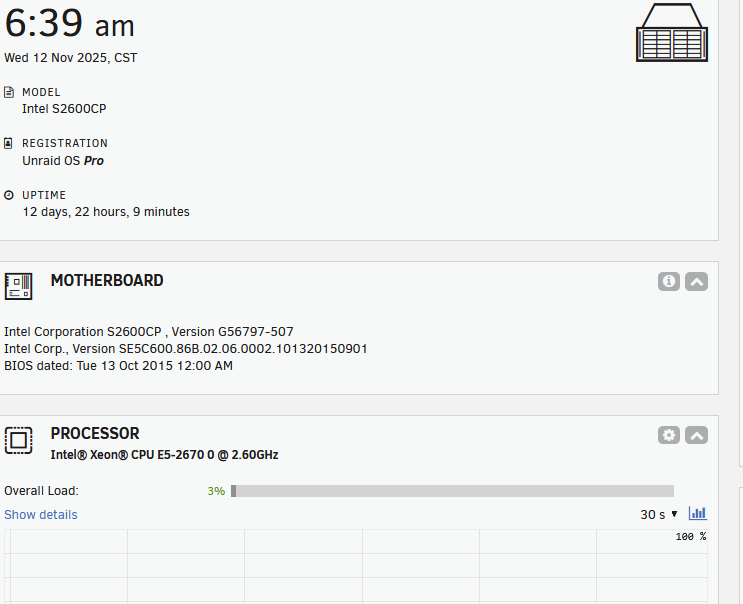This screenshot has height=604, width=743.
Task: Open processor settings gear icon
Action: click(669, 435)
